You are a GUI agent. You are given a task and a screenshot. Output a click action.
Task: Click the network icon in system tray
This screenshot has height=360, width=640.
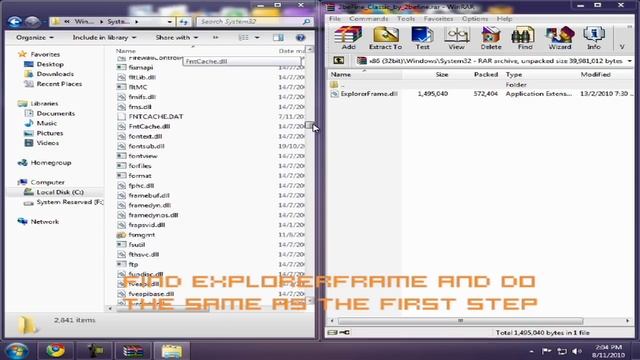pos(562,351)
